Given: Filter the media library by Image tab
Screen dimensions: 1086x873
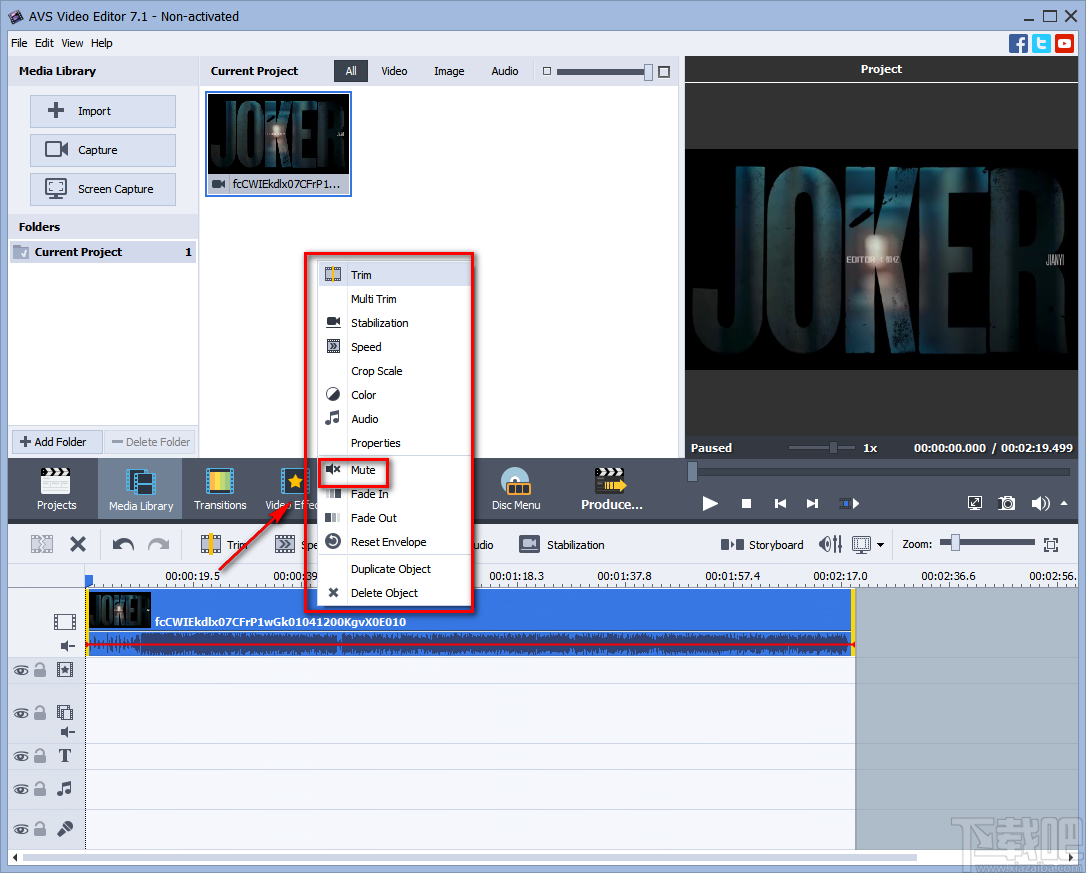Looking at the screenshot, I should [x=449, y=71].
